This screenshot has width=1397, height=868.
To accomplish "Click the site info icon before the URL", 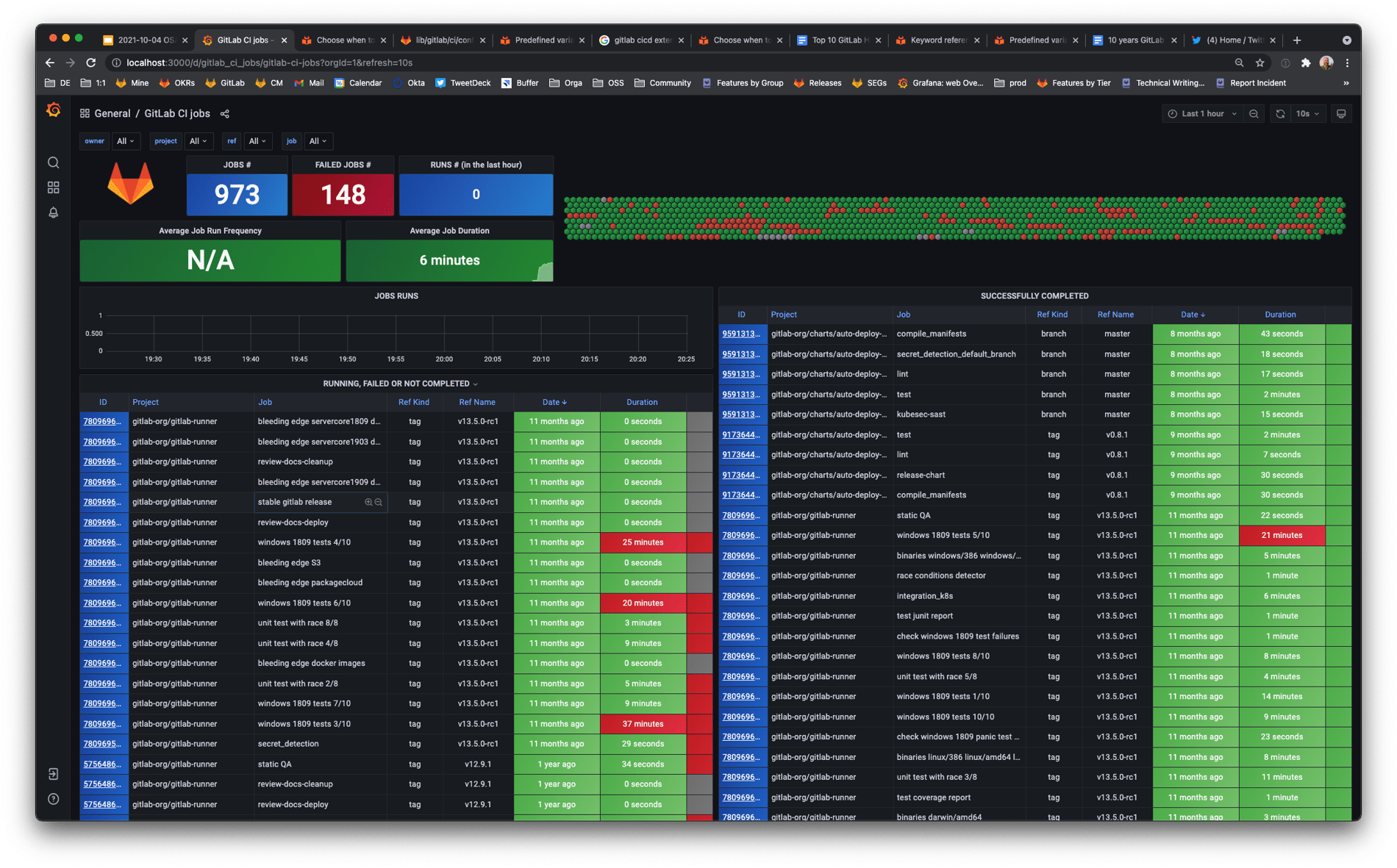I will (x=116, y=62).
